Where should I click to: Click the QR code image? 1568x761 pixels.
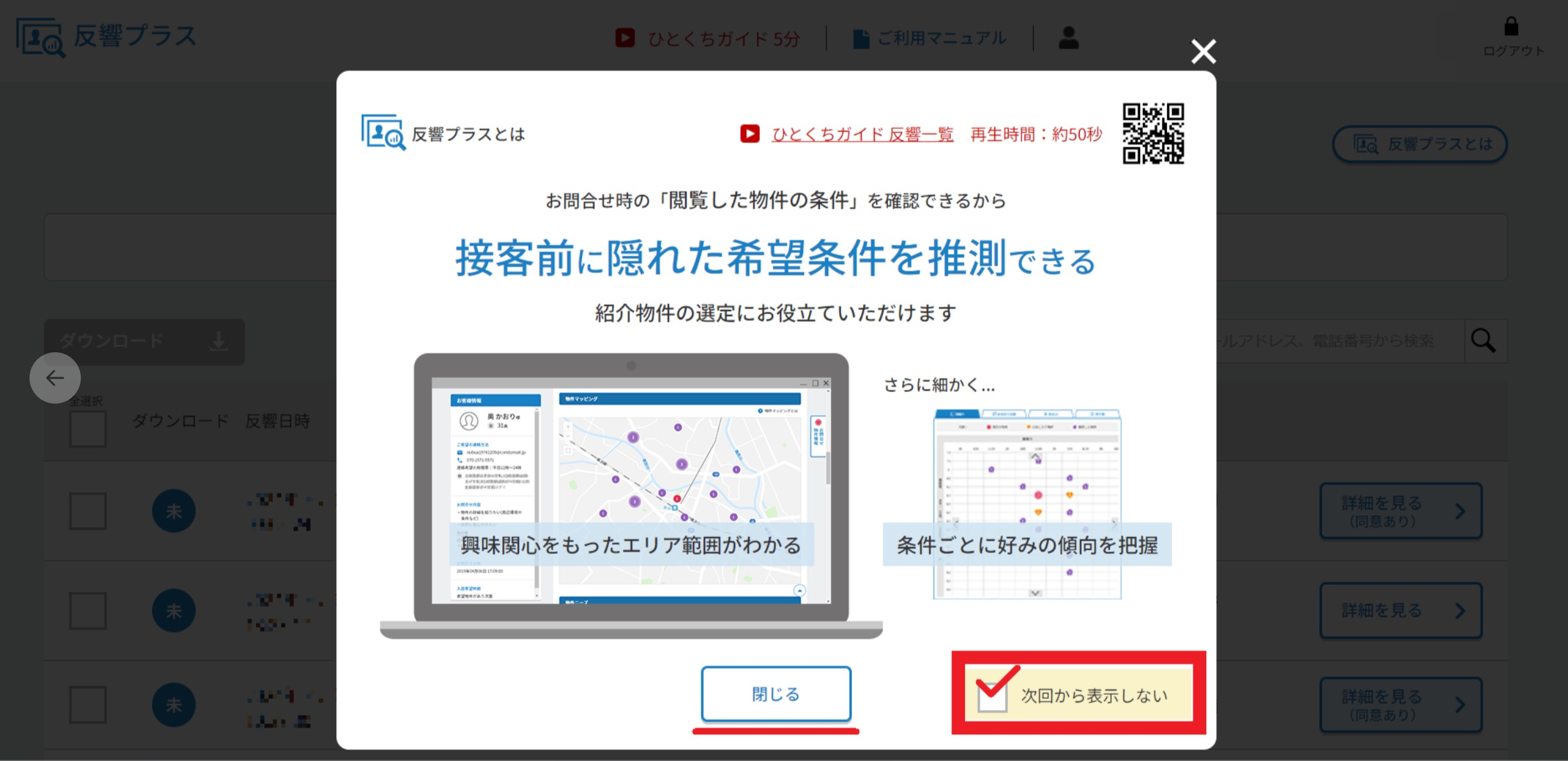click(x=1153, y=133)
